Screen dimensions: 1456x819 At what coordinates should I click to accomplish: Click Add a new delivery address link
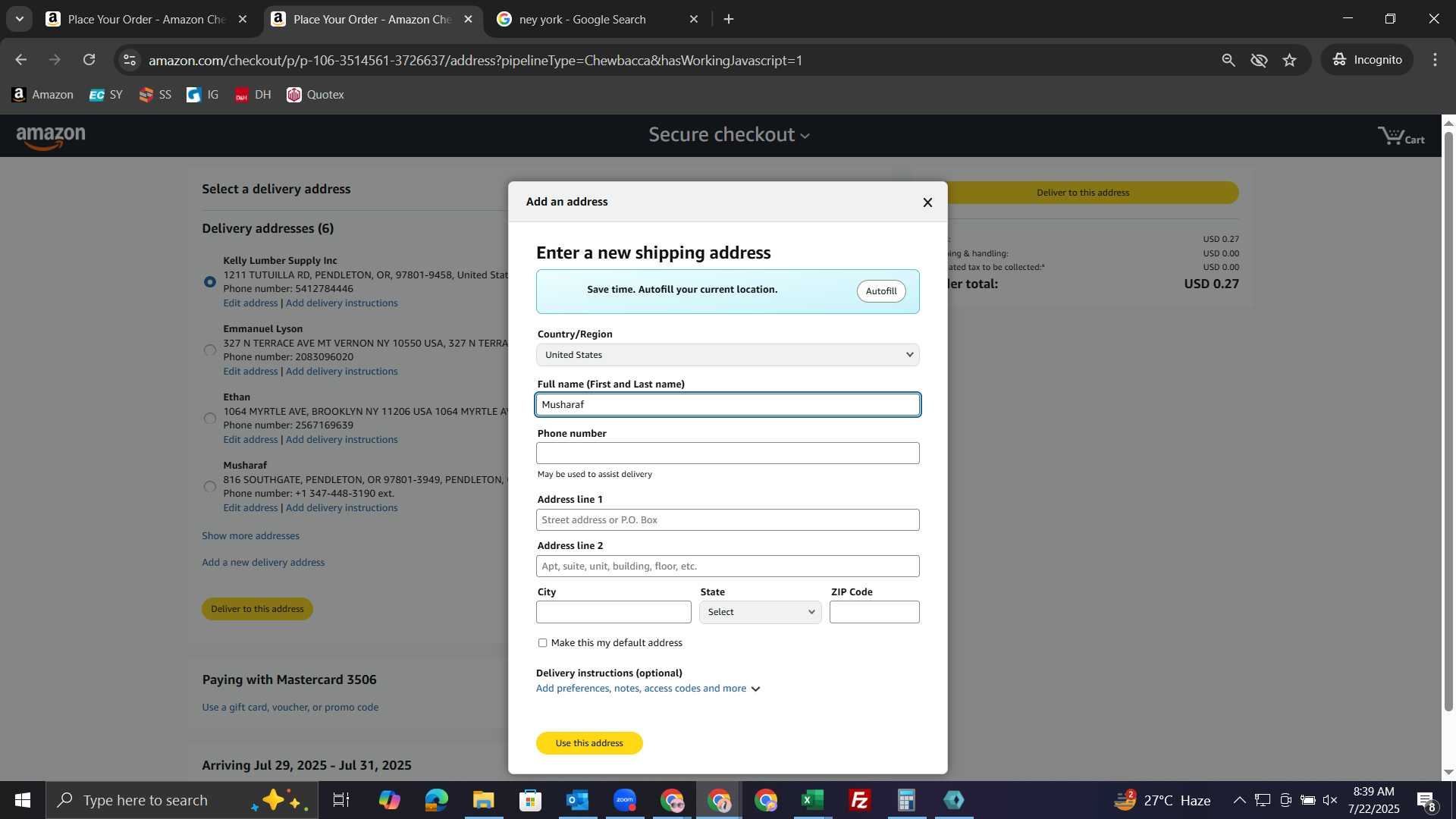(x=263, y=563)
